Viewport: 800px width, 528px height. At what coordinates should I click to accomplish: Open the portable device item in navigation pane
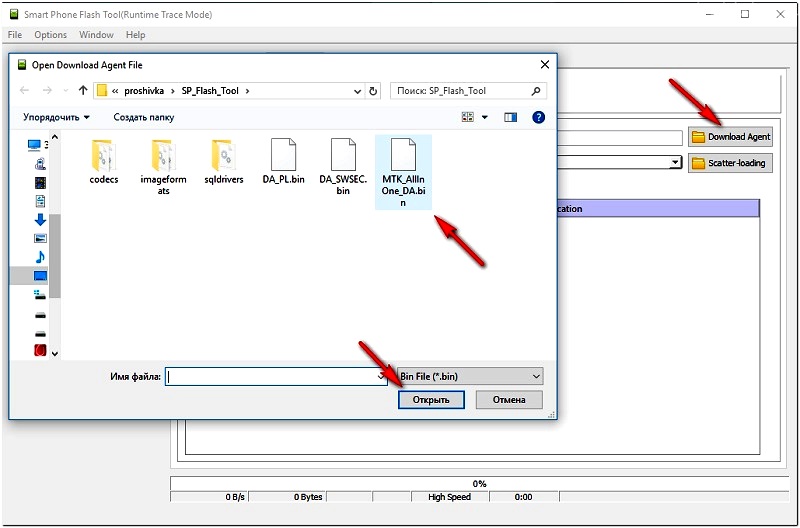pos(40,164)
